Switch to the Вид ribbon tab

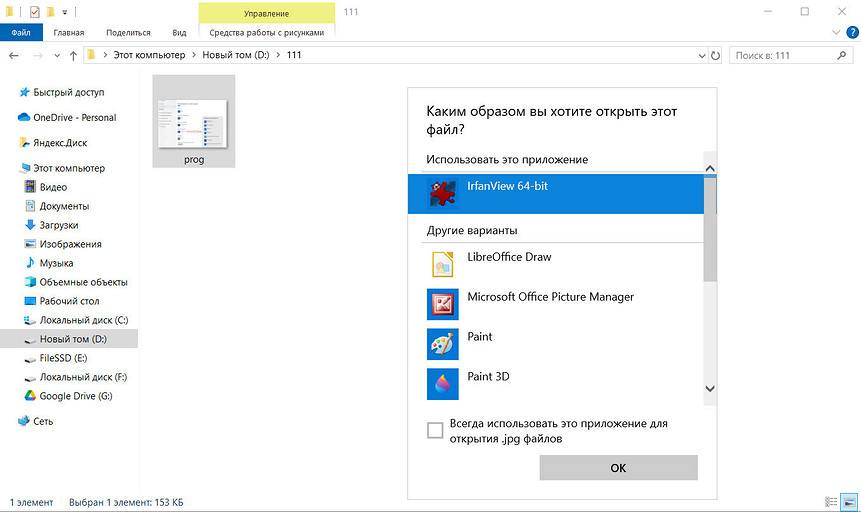(x=178, y=32)
